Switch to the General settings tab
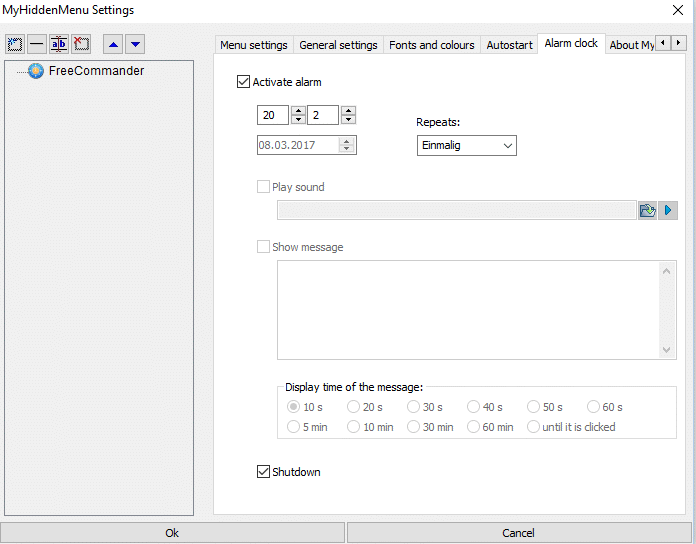The image size is (696, 544). tap(338, 45)
